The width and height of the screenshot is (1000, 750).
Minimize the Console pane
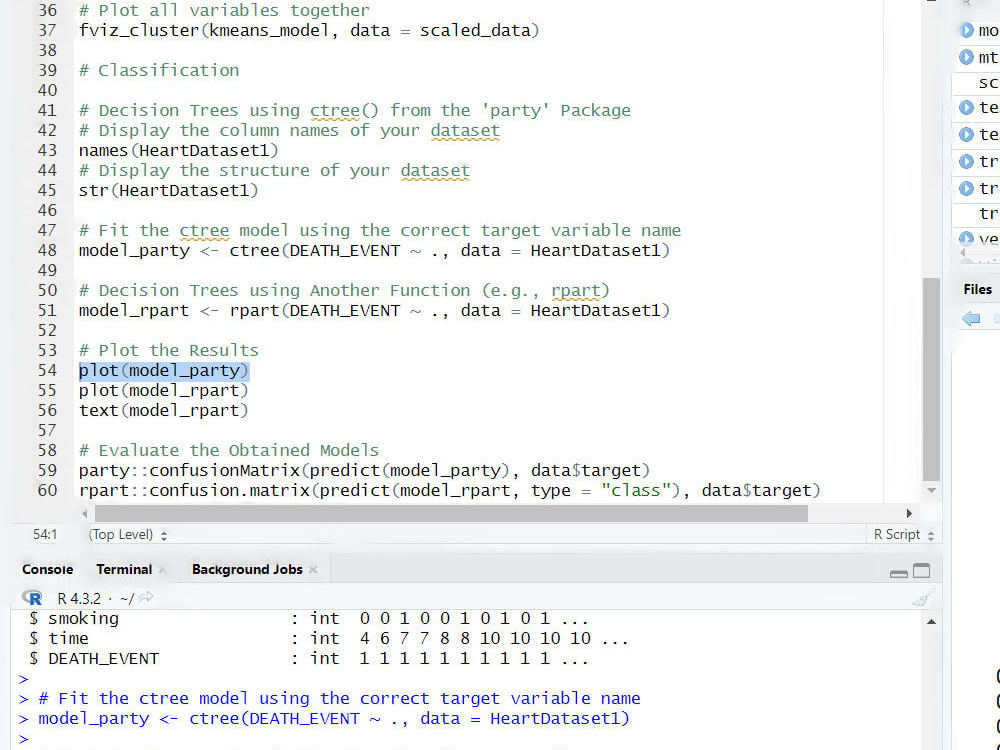(899, 572)
